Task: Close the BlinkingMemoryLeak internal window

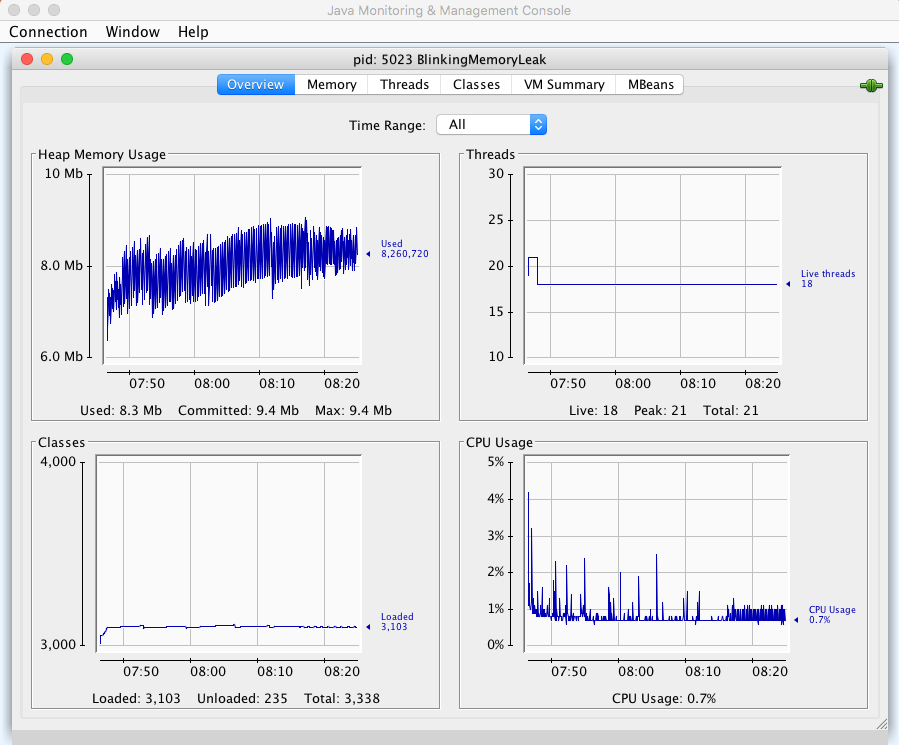Action: point(27,60)
